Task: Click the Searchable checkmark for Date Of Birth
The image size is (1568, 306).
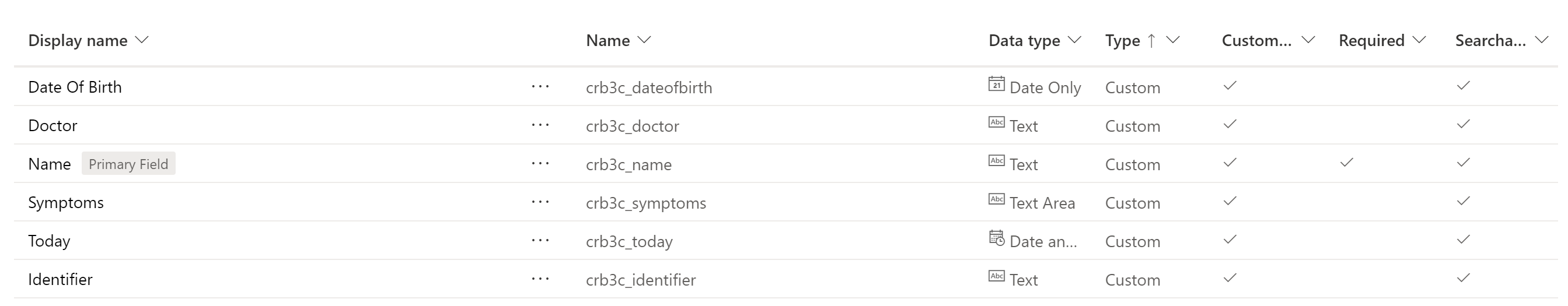Action: pyautogui.click(x=1464, y=86)
